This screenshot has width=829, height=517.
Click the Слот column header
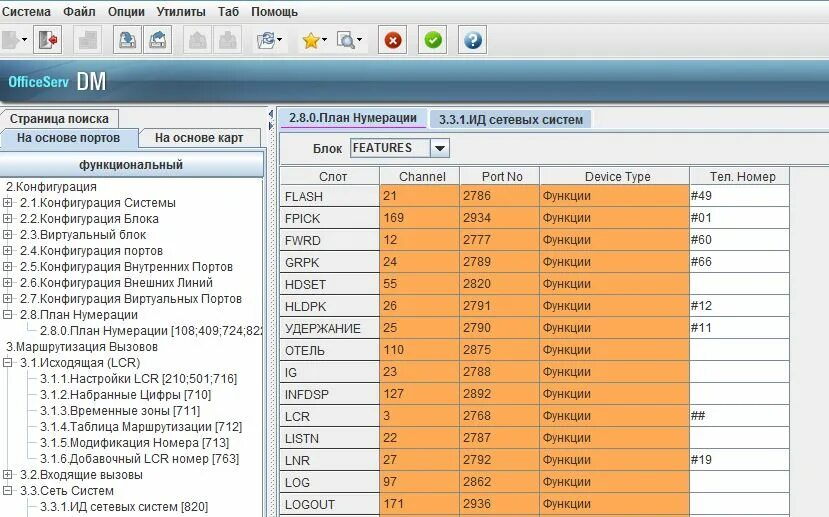click(329, 176)
